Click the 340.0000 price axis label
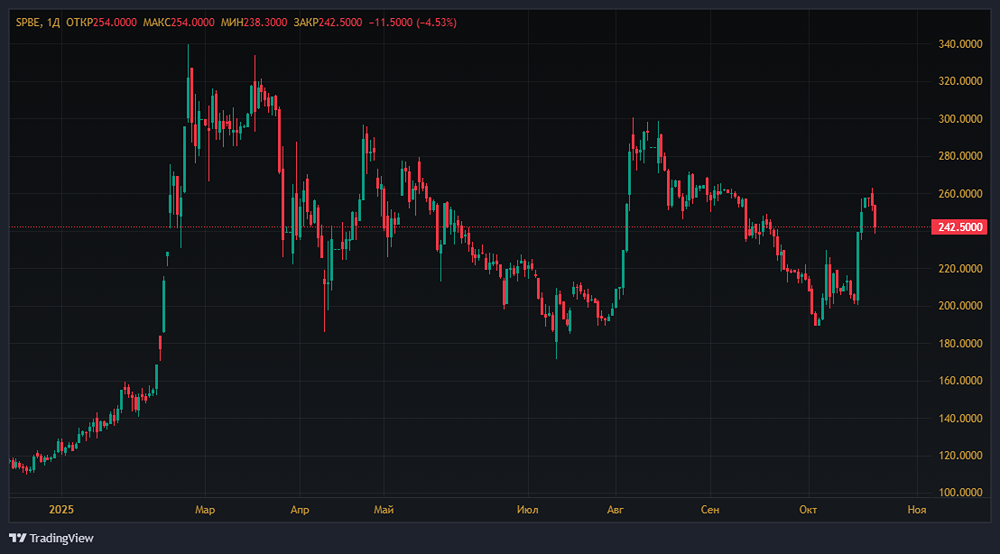 [x=960, y=44]
